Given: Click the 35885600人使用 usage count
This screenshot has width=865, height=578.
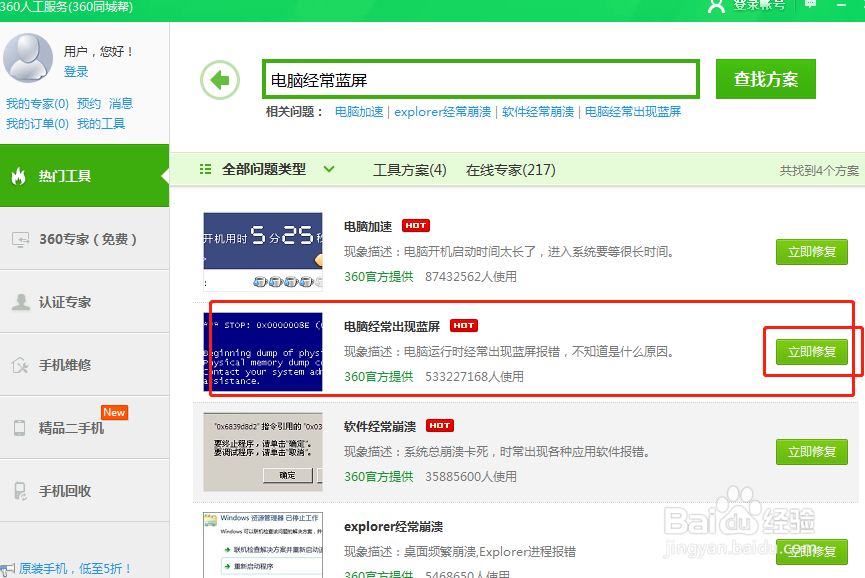Looking at the screenshot, I should click(x=471, y=477).
